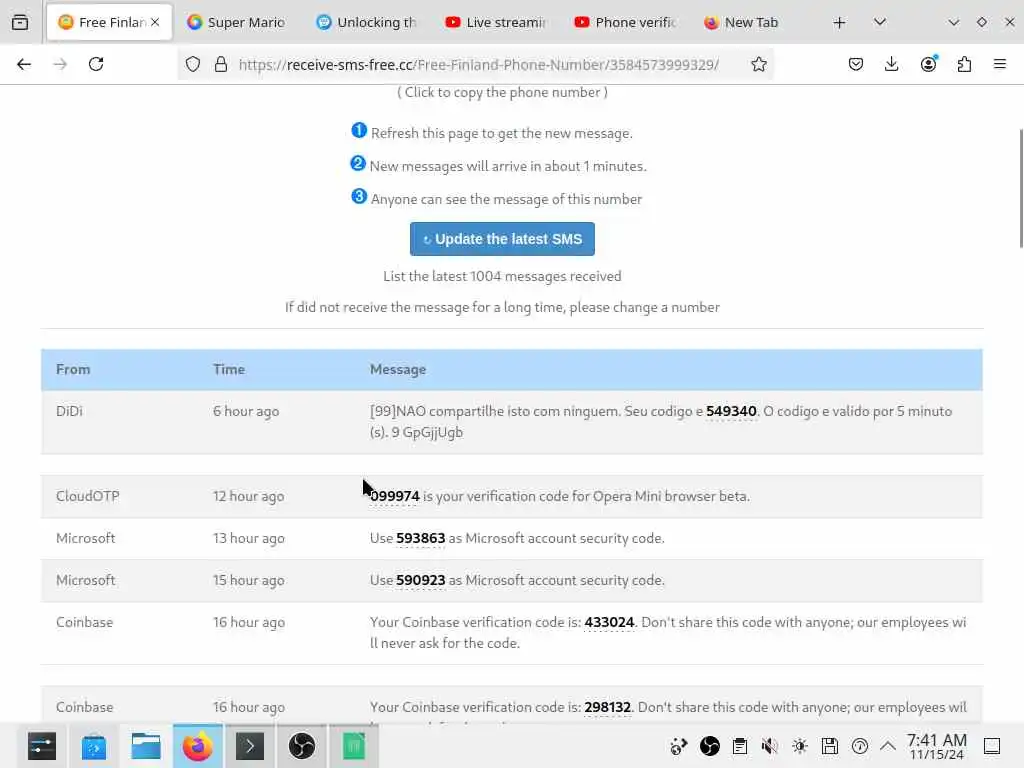Click the muted volume tray icon

pos(769,746)
